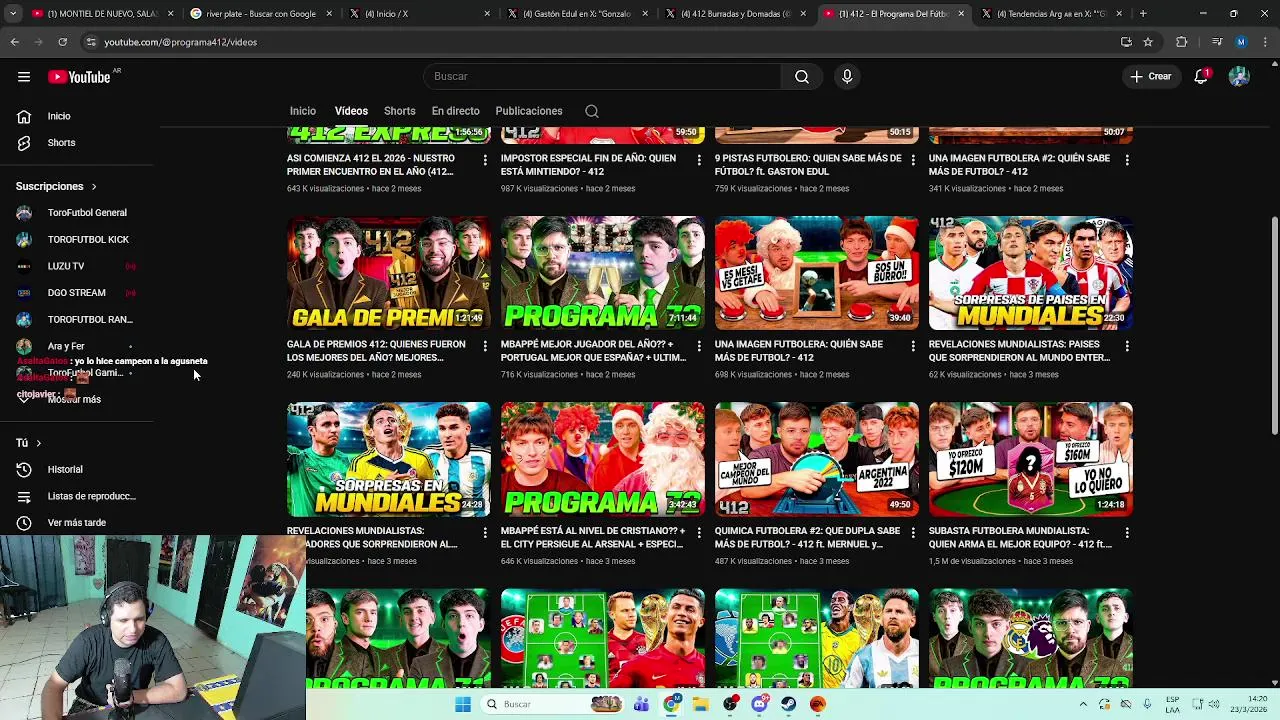Show hidden system tray icons chevron
This screenshot has width=1280, height=720.
[1083, 704]
